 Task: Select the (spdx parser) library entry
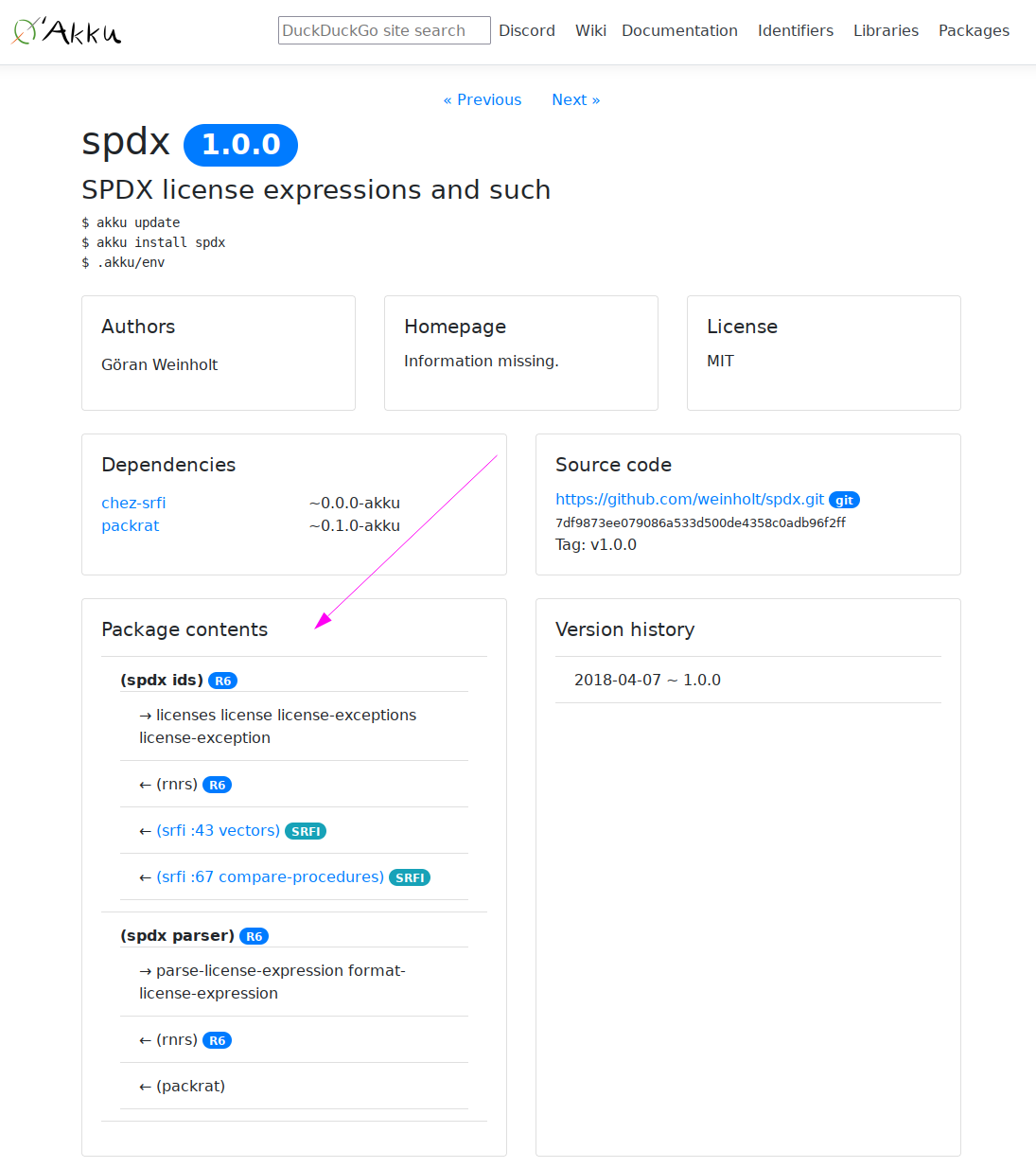coord(177,935)
